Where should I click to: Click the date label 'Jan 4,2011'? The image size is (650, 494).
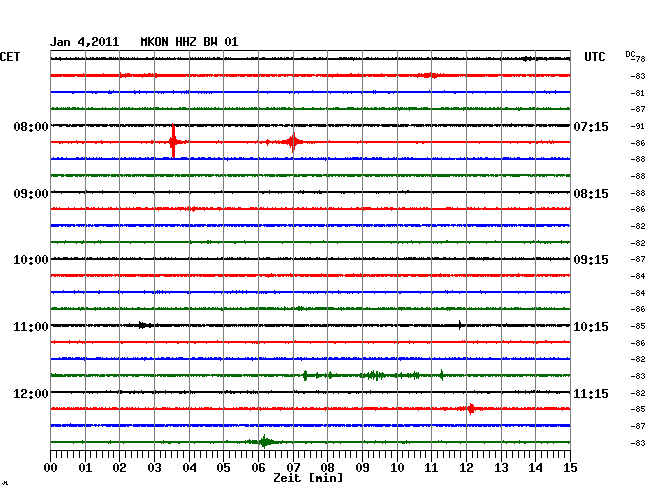[85, 42]
